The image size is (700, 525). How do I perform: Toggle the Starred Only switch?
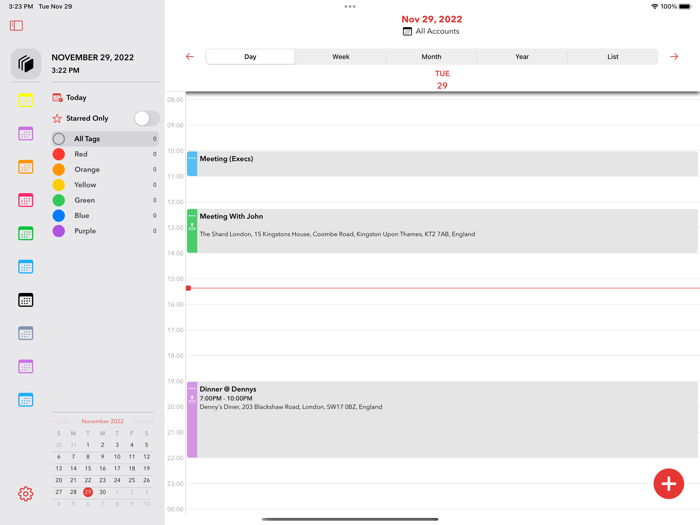pos(147,118)
